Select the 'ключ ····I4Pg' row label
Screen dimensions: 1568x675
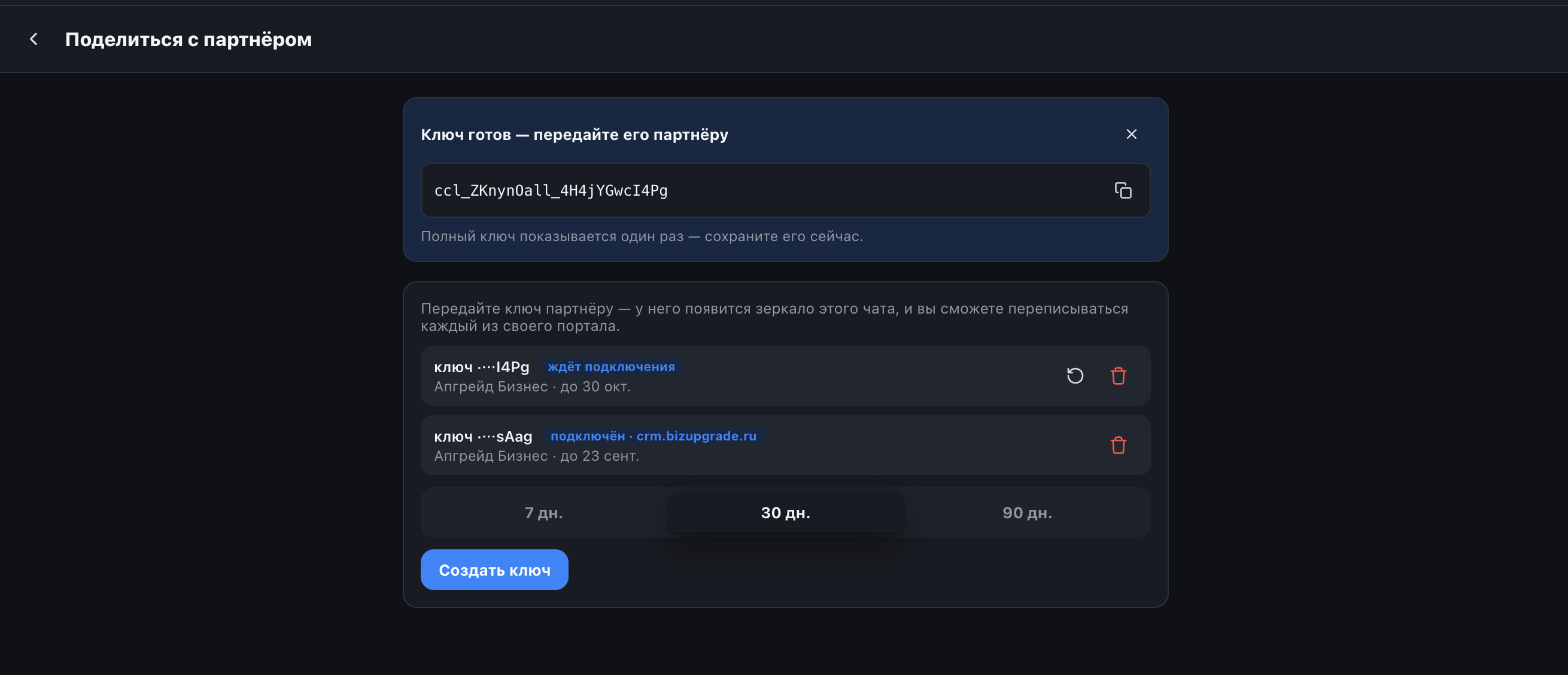(482, 367)
